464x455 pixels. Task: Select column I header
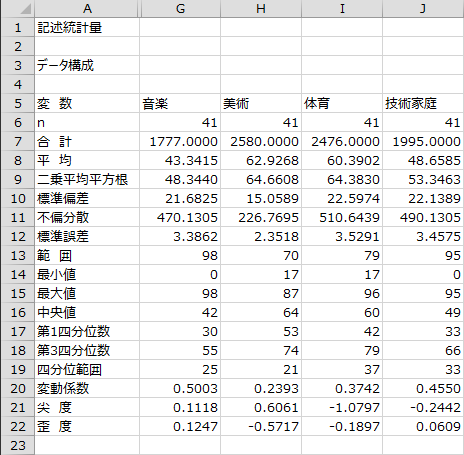tap(342, 8)
